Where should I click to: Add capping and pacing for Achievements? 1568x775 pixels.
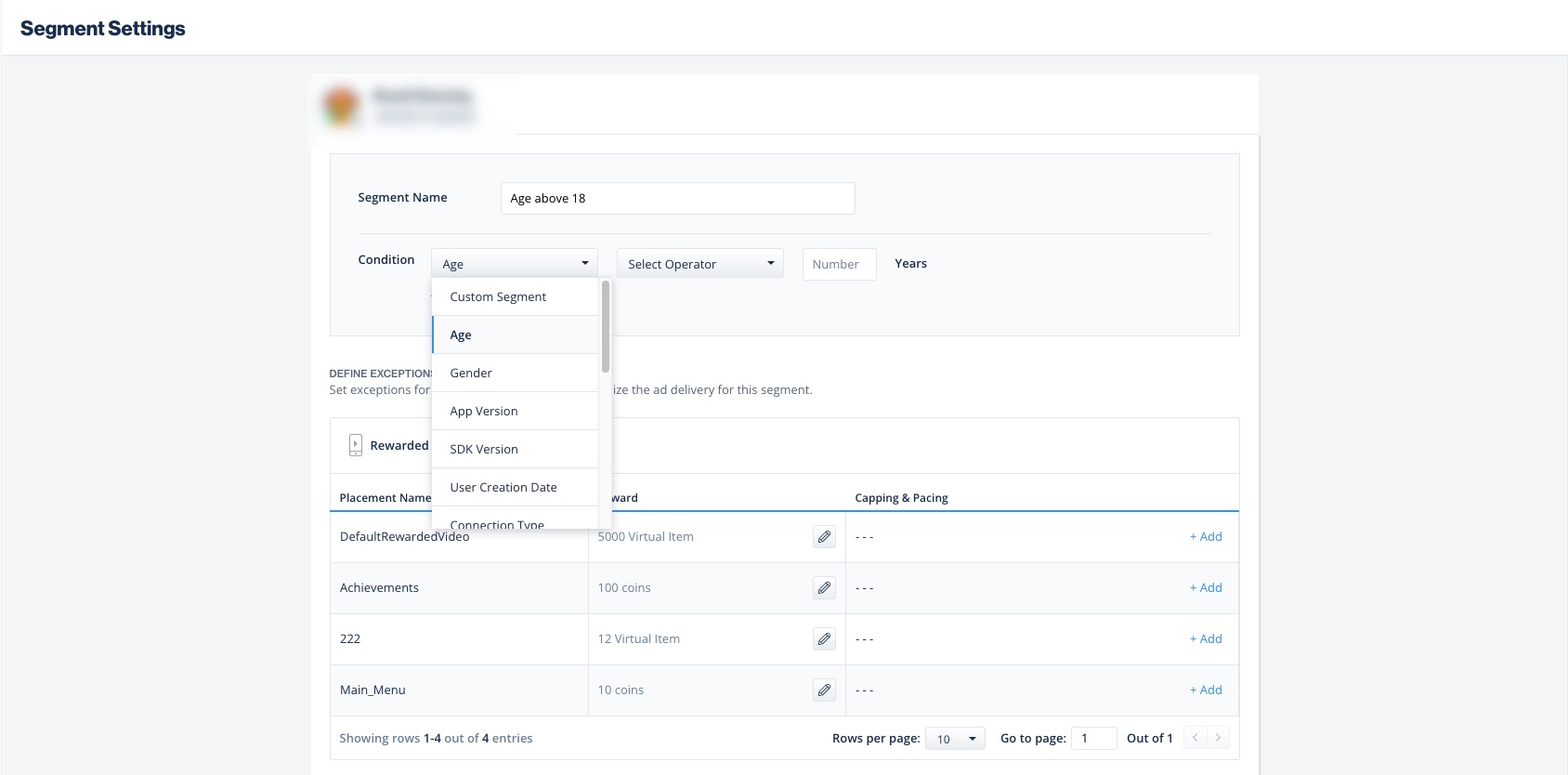1206,588
